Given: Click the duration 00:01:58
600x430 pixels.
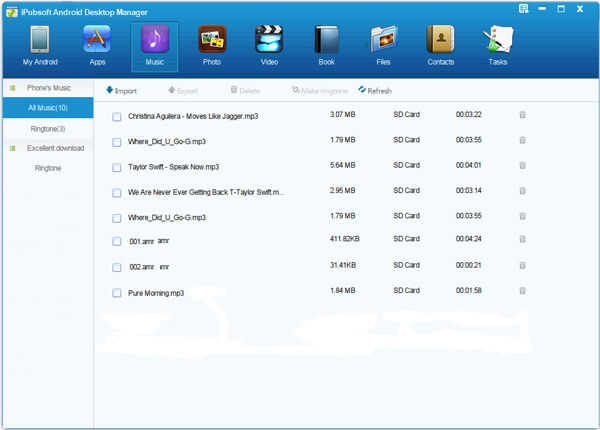Looking at the screenshot, I should pyautogui.click(x=468, y=290).
